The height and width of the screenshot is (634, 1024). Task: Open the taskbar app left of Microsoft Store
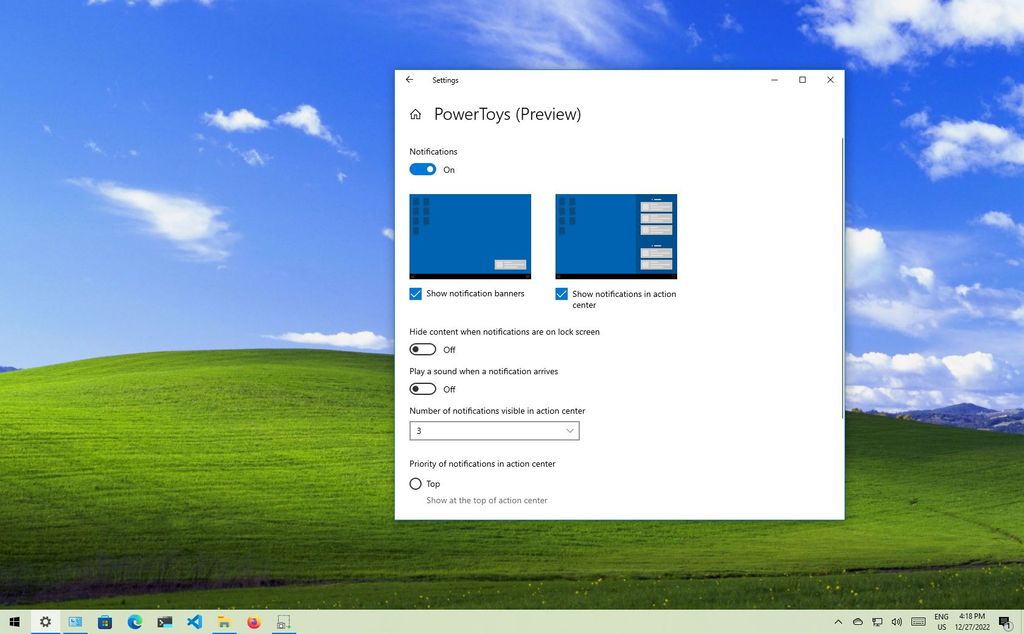point(75,622)
